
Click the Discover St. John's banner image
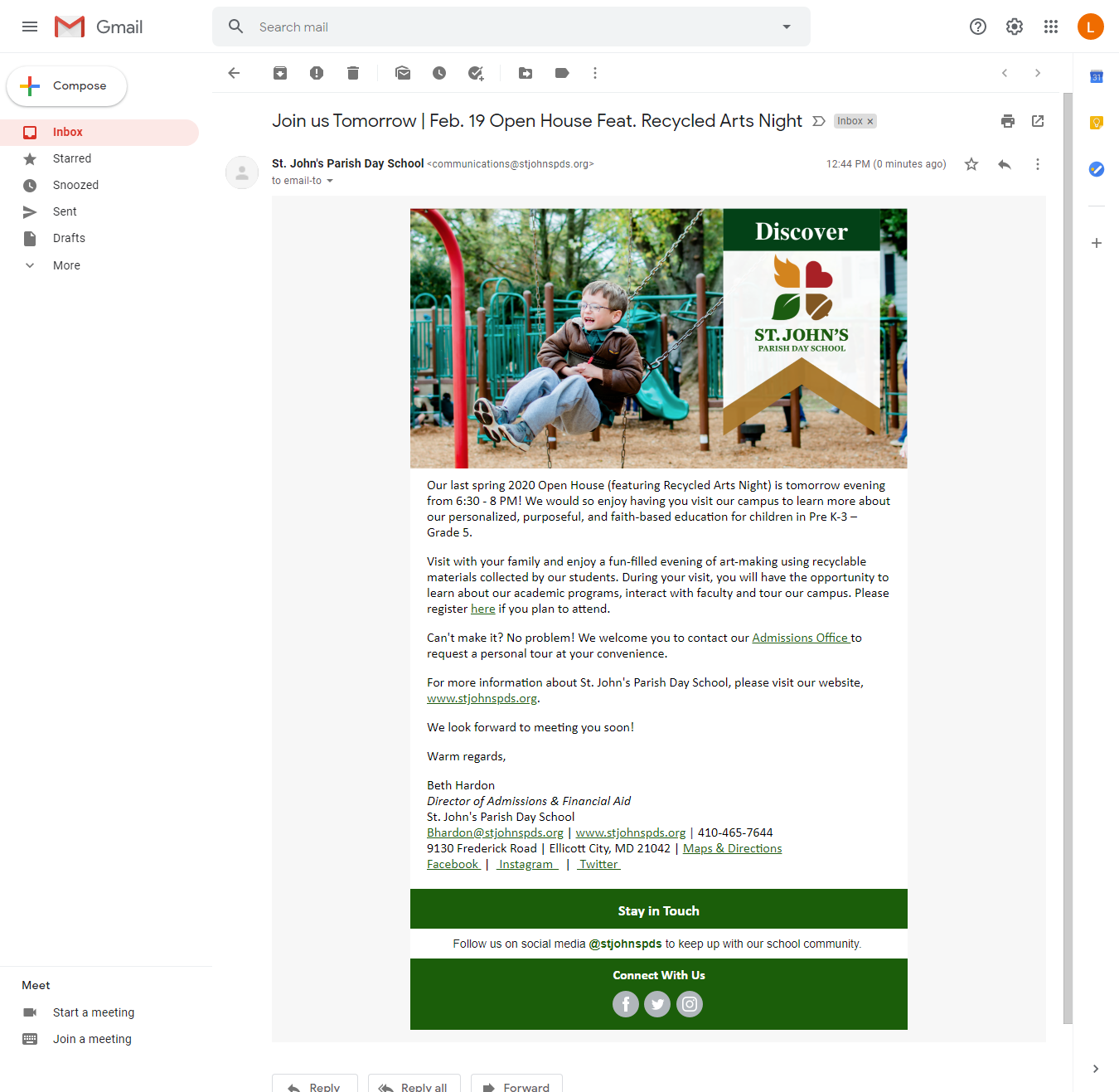659,338
